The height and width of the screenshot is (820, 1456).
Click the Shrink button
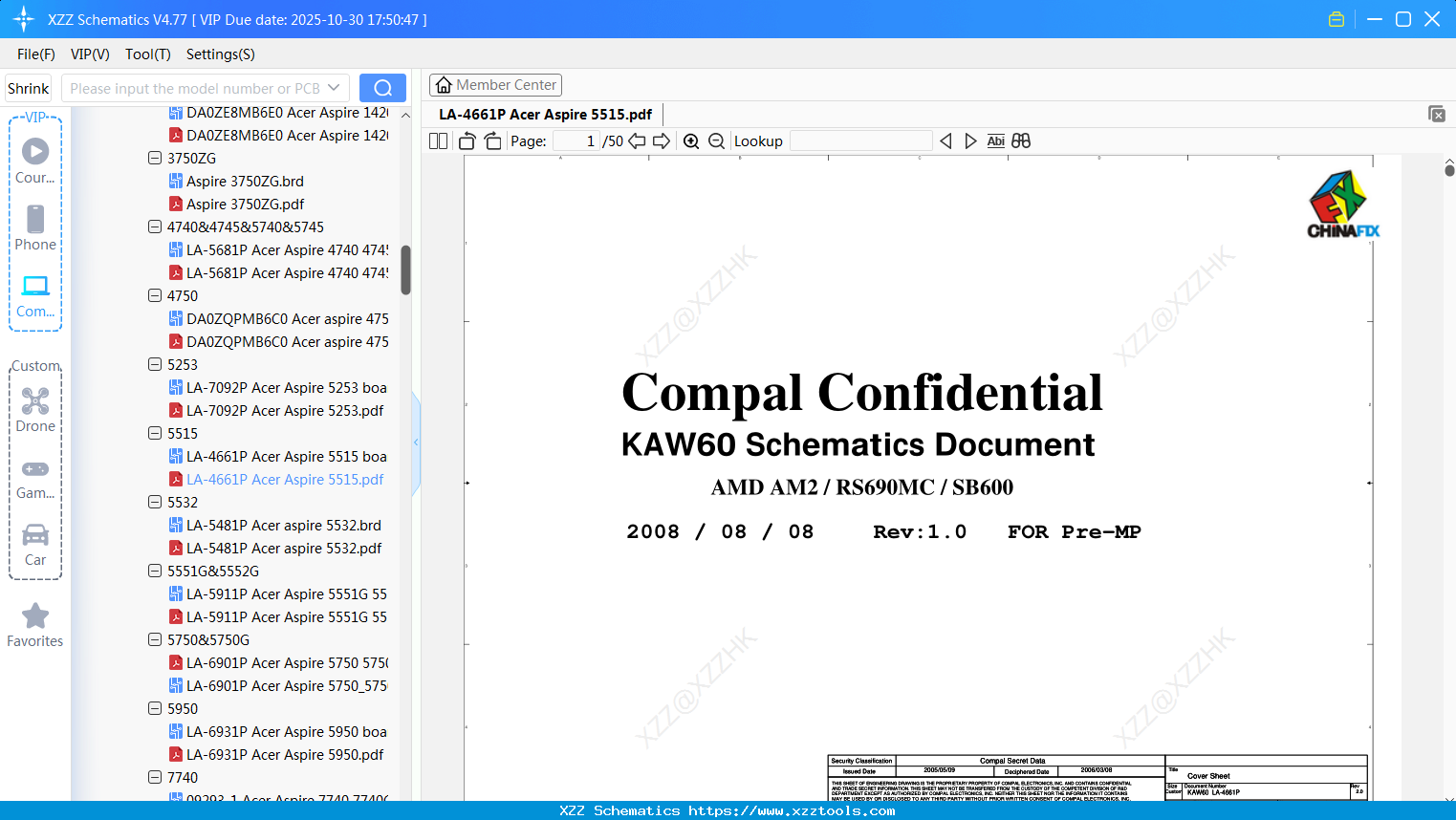29,88
